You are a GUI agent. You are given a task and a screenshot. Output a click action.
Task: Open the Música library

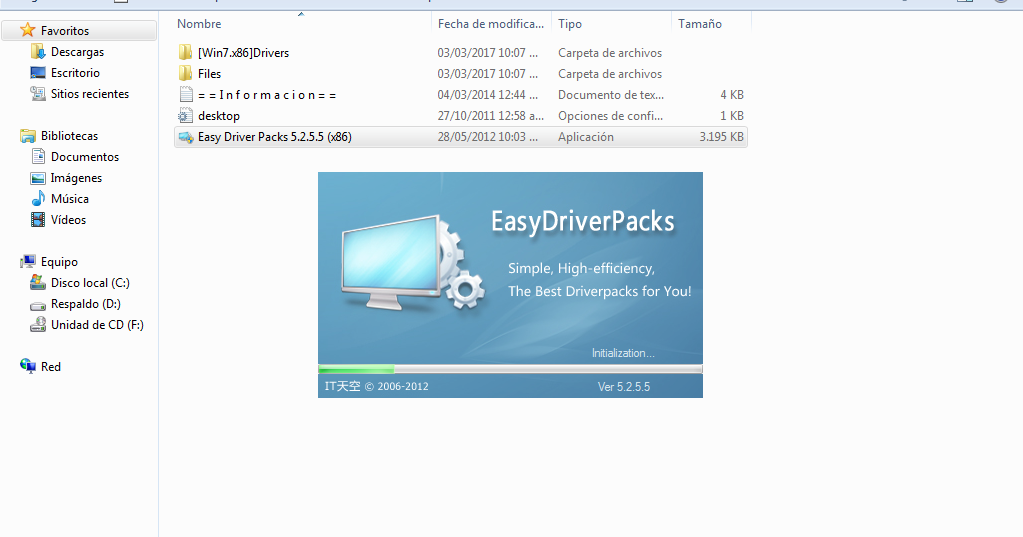click(x=70, y=198)
